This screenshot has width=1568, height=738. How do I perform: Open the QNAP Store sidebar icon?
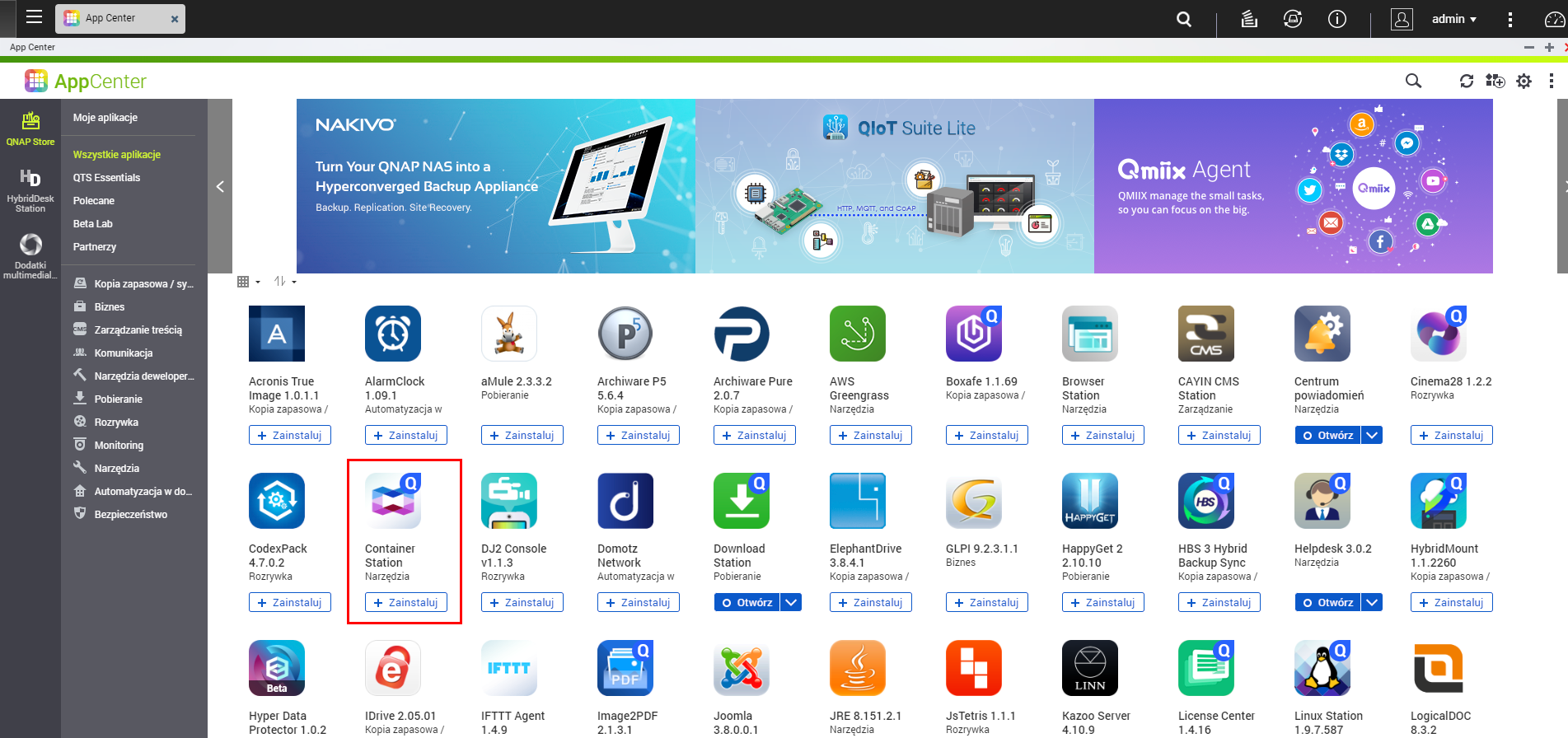tap(30, 129)
